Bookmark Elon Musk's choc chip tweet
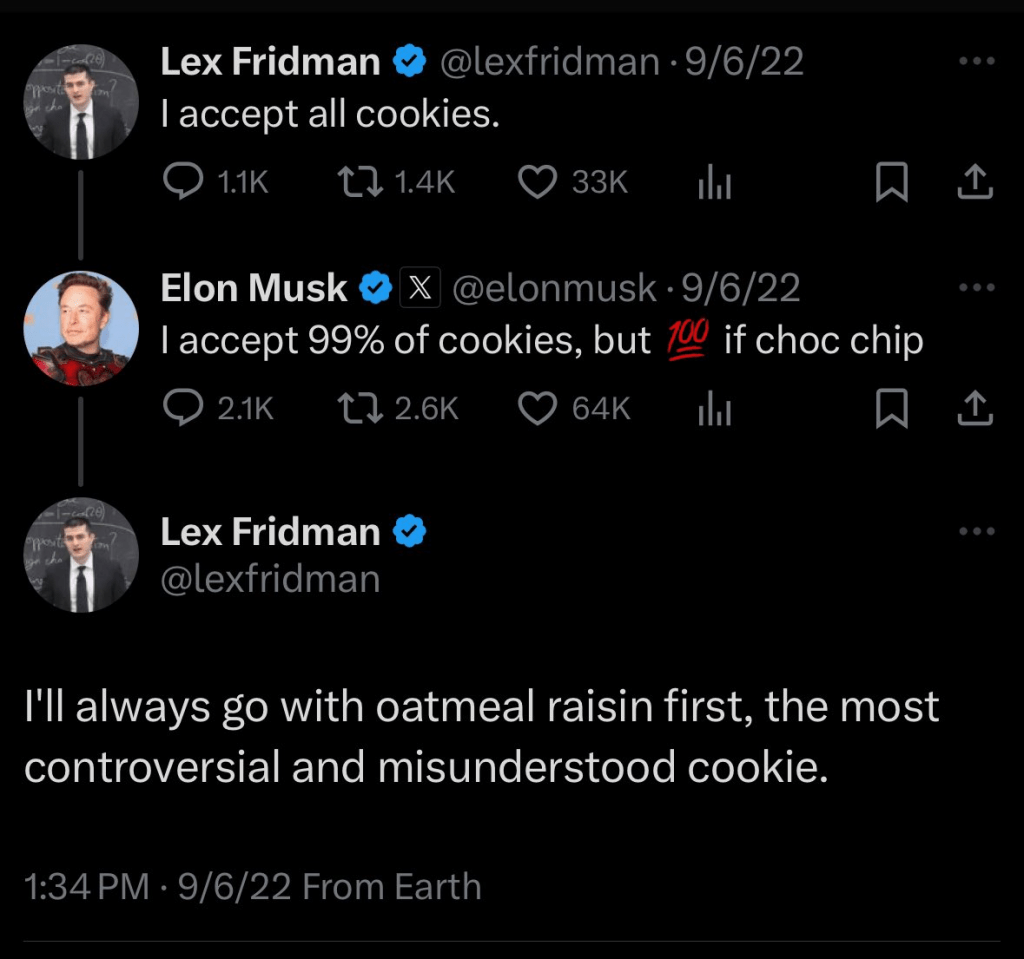1024x959 pixels. click(889, 408)
